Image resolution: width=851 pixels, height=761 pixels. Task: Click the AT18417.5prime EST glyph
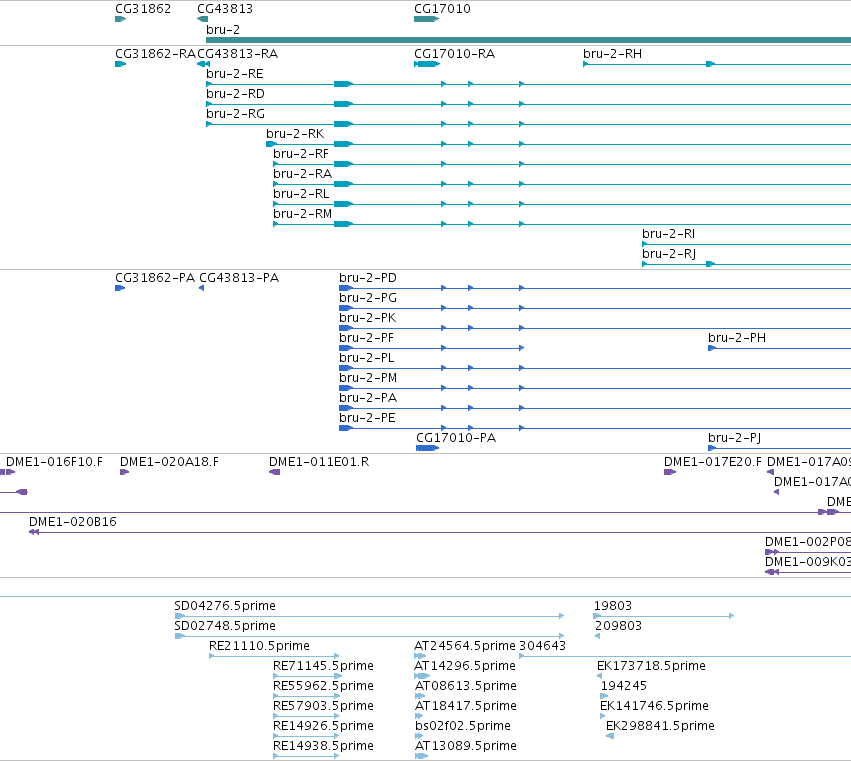pos(418,716)
